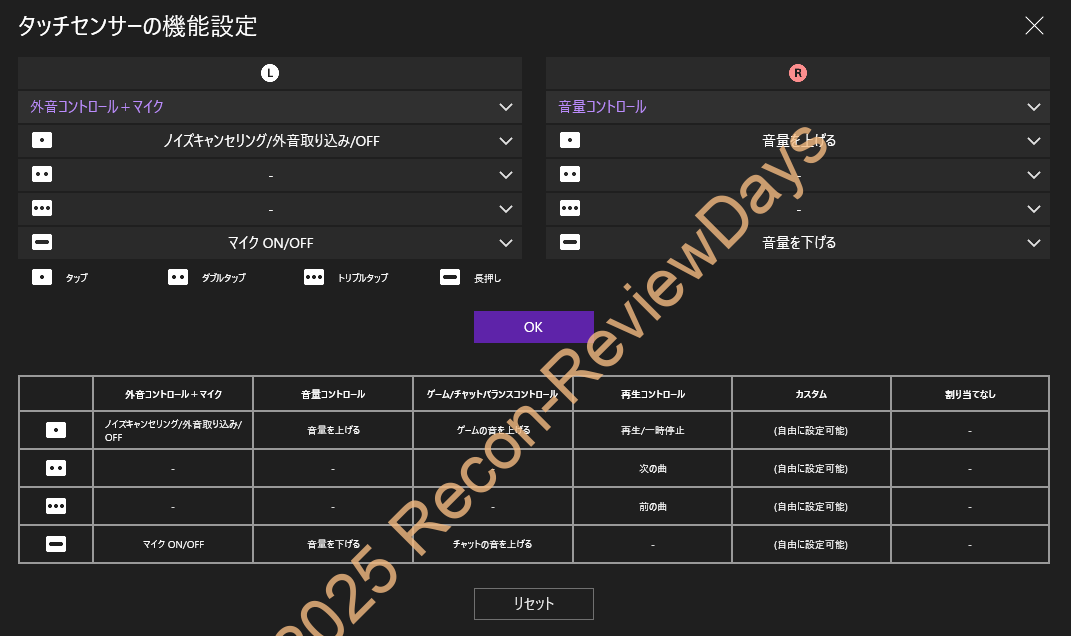Click the 長押し legend icon
Image resolution: width=1071 pixels, height=636 pixels.
[x=450, y=278]
